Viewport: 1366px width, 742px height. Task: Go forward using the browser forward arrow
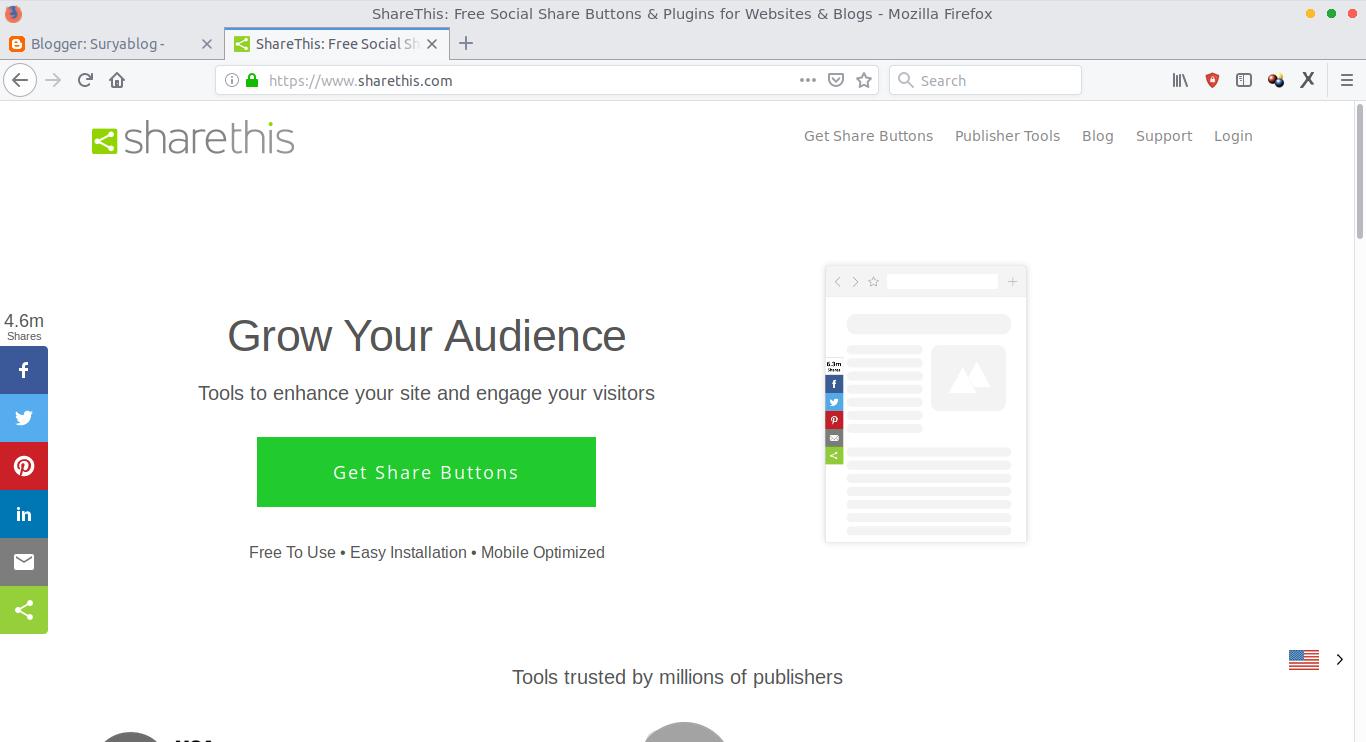coord(53,80)
